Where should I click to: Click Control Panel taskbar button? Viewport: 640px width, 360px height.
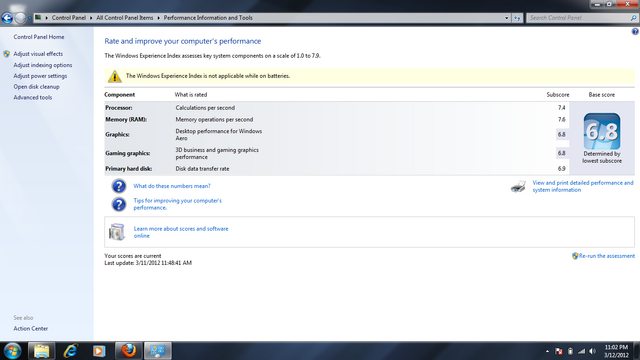click(158, 351)
